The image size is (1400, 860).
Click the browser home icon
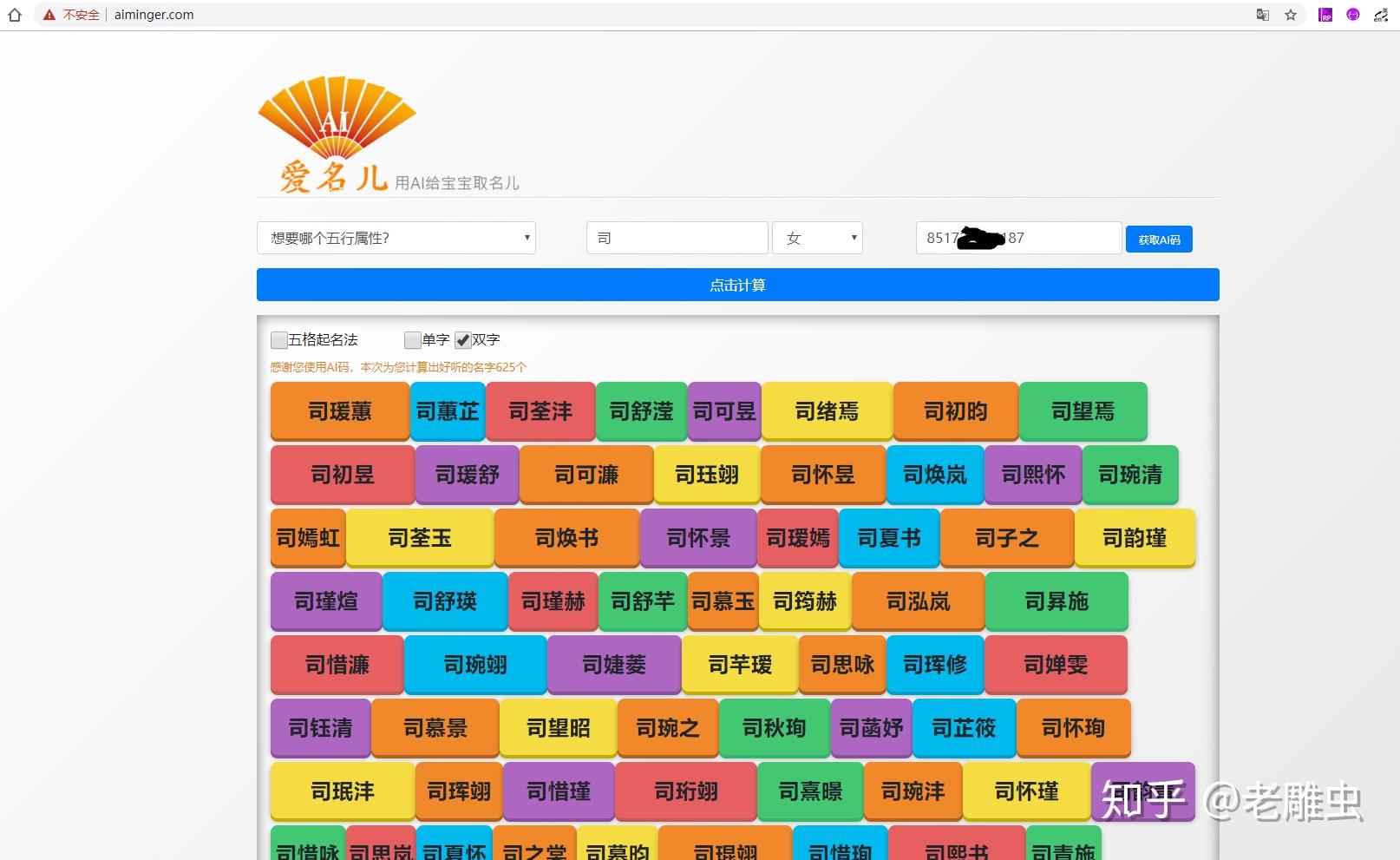pyautogui.click(x=14, y=15)
